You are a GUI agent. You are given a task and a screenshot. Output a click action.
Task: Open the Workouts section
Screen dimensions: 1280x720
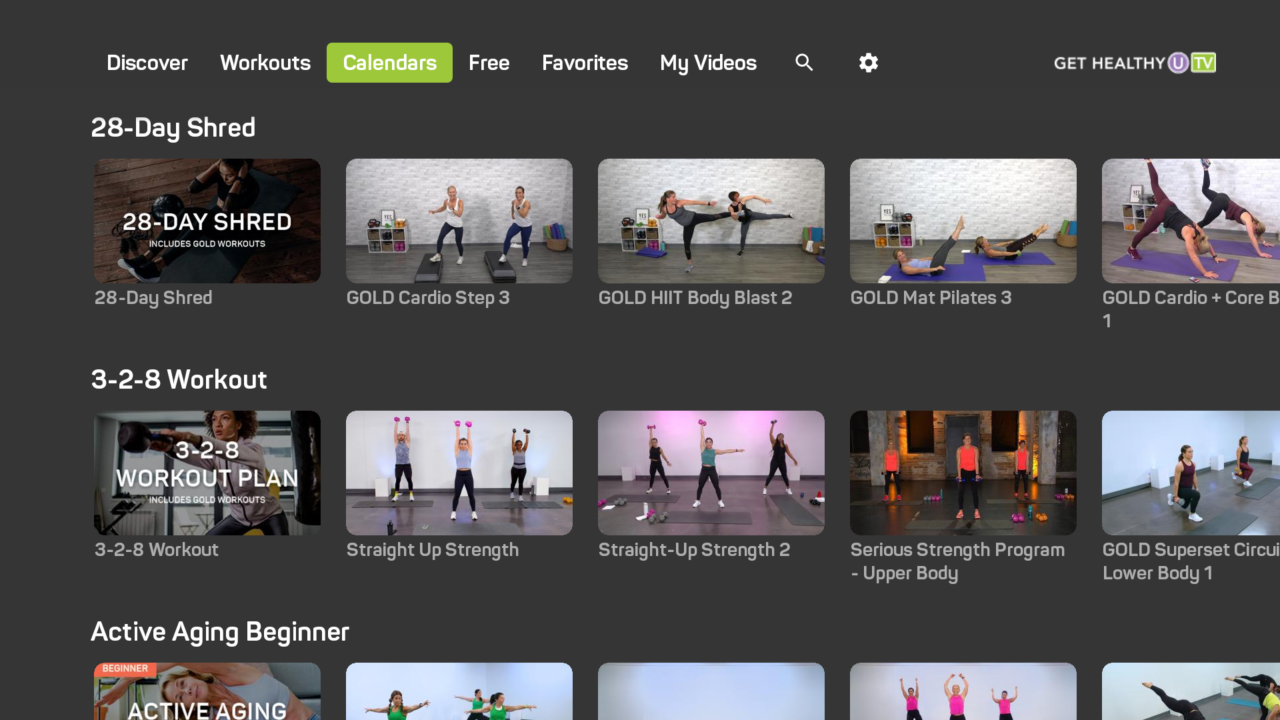pyautogui.click(x=265, y=62)
